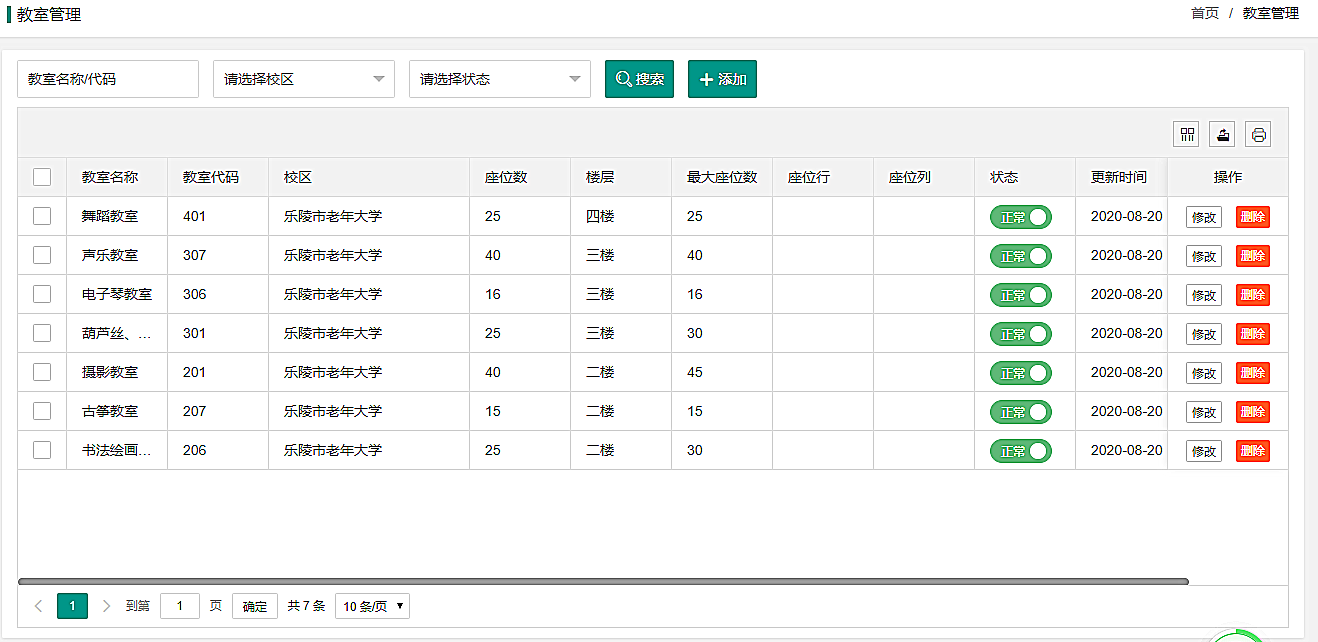Toggle status switch for 摄影教室 row

(1020, 373)
